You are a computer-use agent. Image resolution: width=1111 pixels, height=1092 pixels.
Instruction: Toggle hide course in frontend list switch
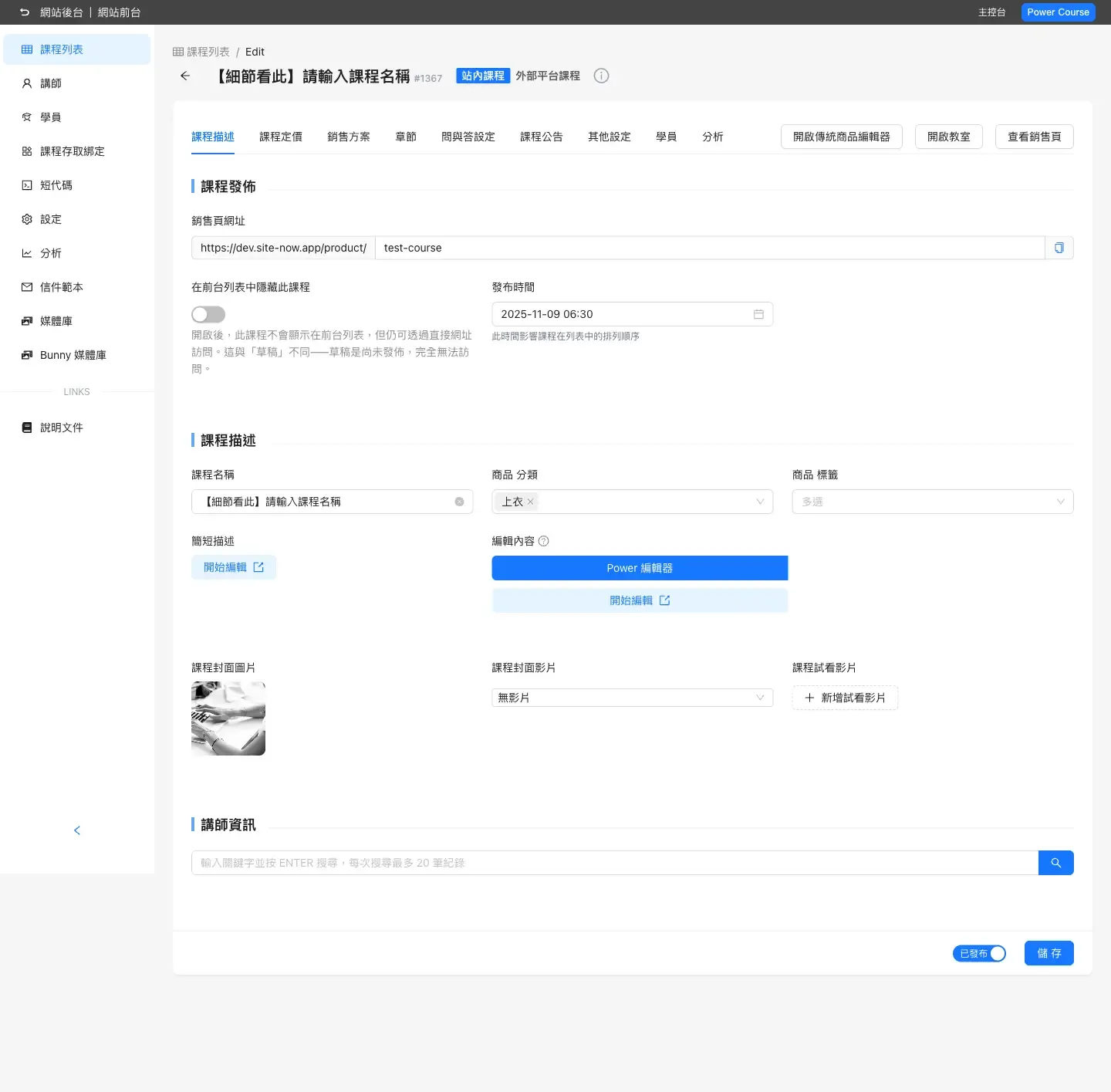coord(208,314)
